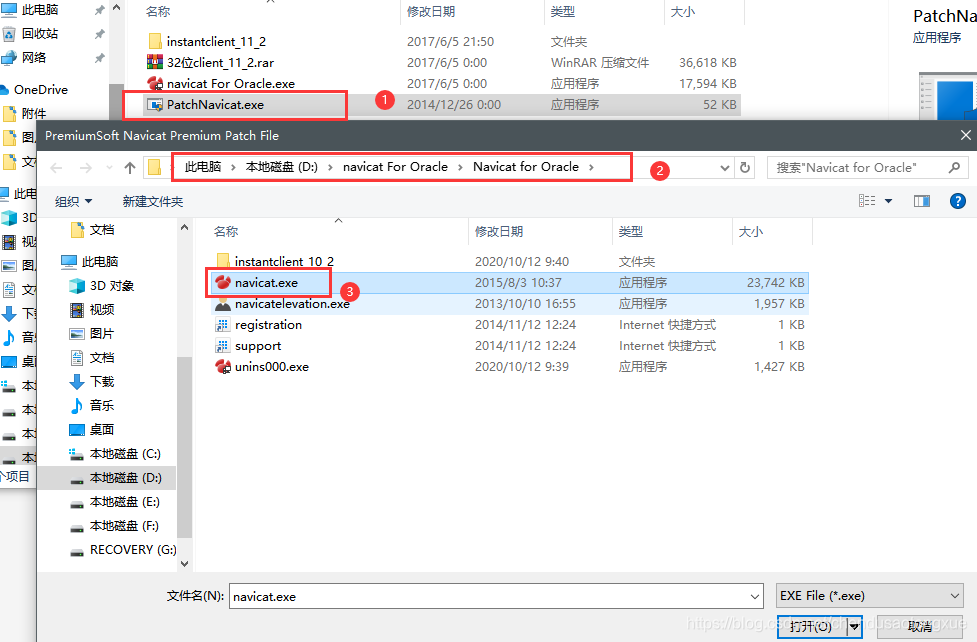Click the view layout icon
The width and height of the screenshot is (977, 642).
click(867, 201)
